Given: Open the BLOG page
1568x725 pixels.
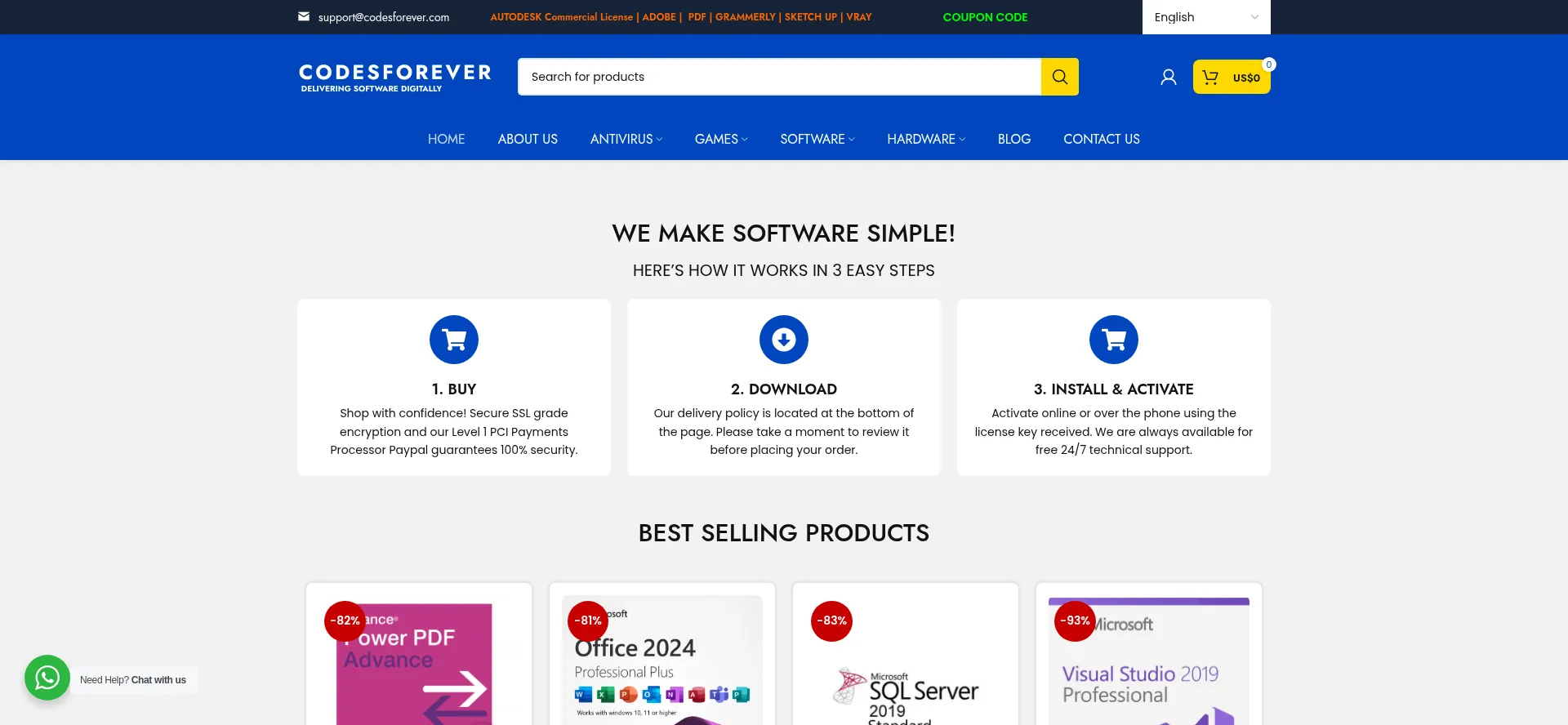Looking at the screenshot, I should 1014,140.
